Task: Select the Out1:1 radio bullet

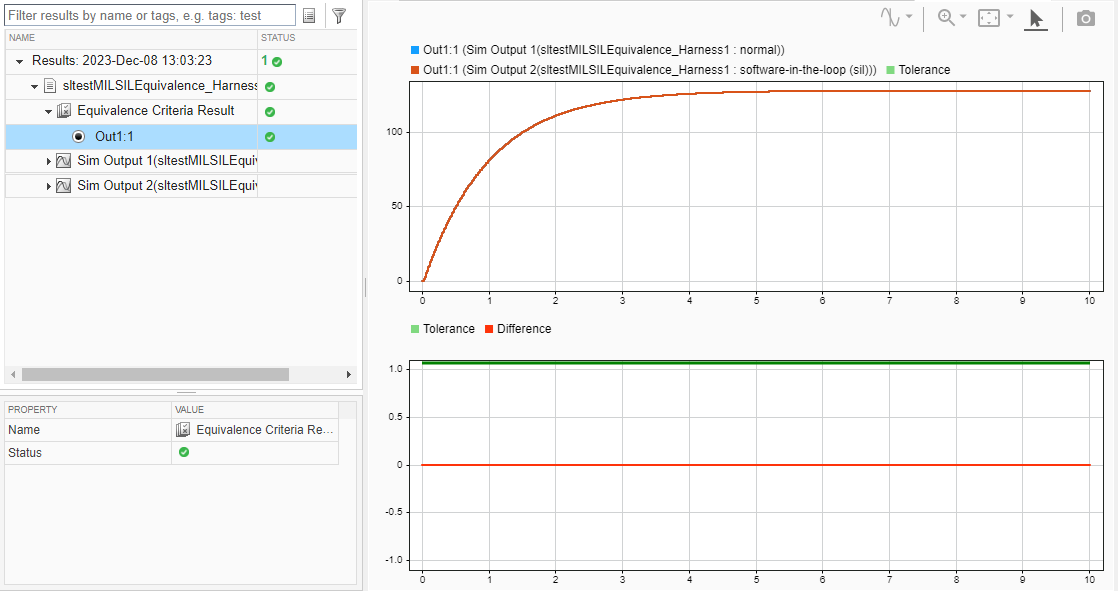Action: (x=79, y=136)
